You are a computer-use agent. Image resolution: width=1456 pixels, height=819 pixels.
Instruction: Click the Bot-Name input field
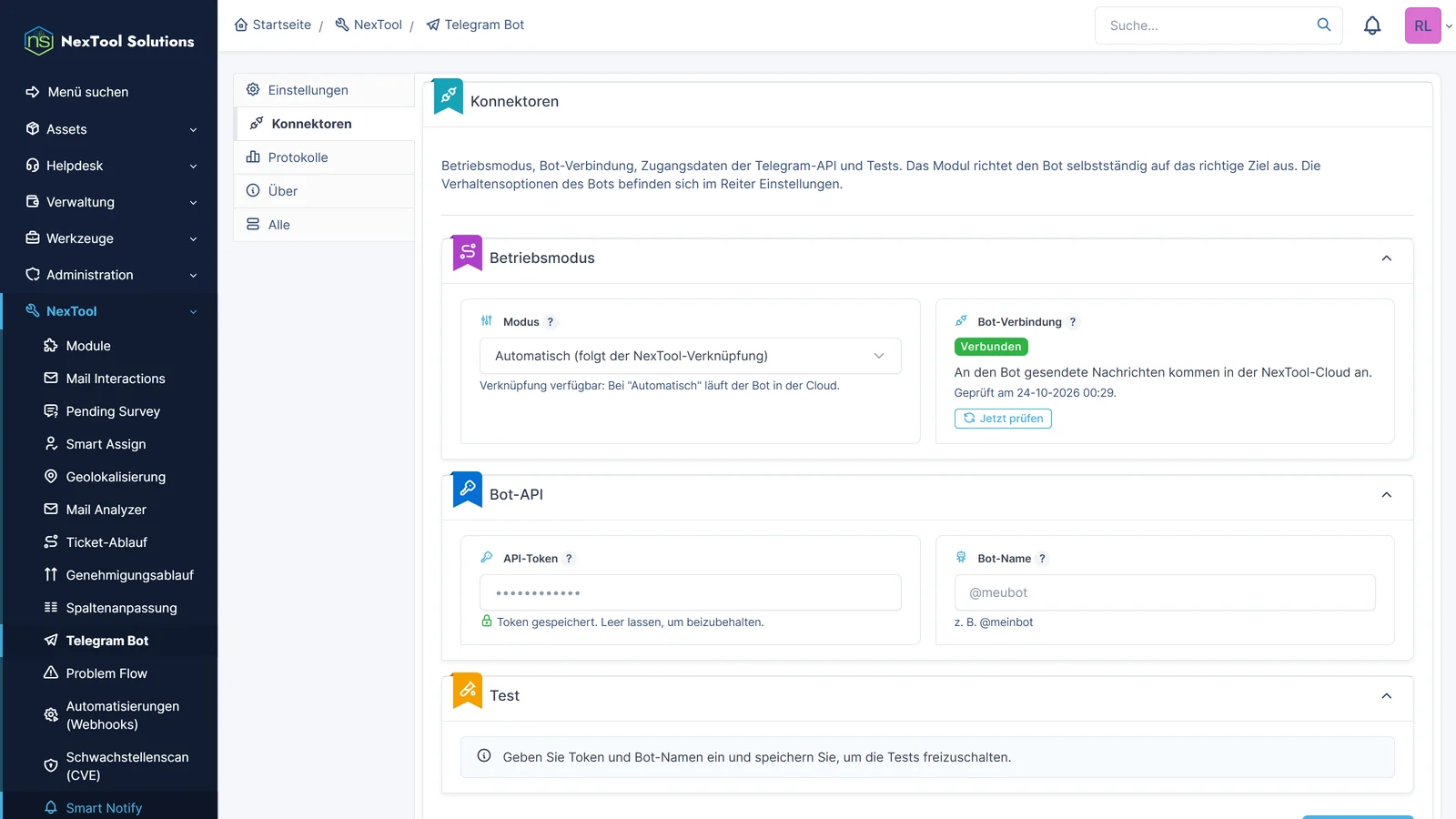(1165, 592)
